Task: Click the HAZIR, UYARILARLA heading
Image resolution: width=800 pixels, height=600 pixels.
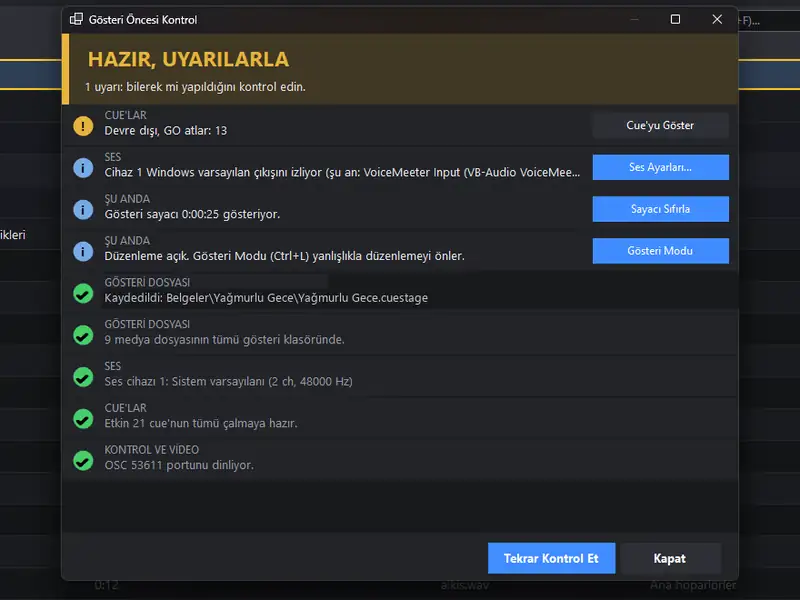Action: click(188, 60)
